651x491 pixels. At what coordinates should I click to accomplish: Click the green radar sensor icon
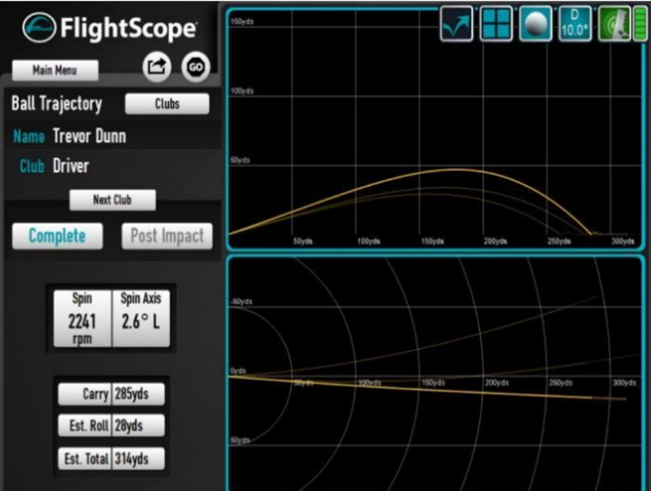pyautogui.click(x=614, y=24)
